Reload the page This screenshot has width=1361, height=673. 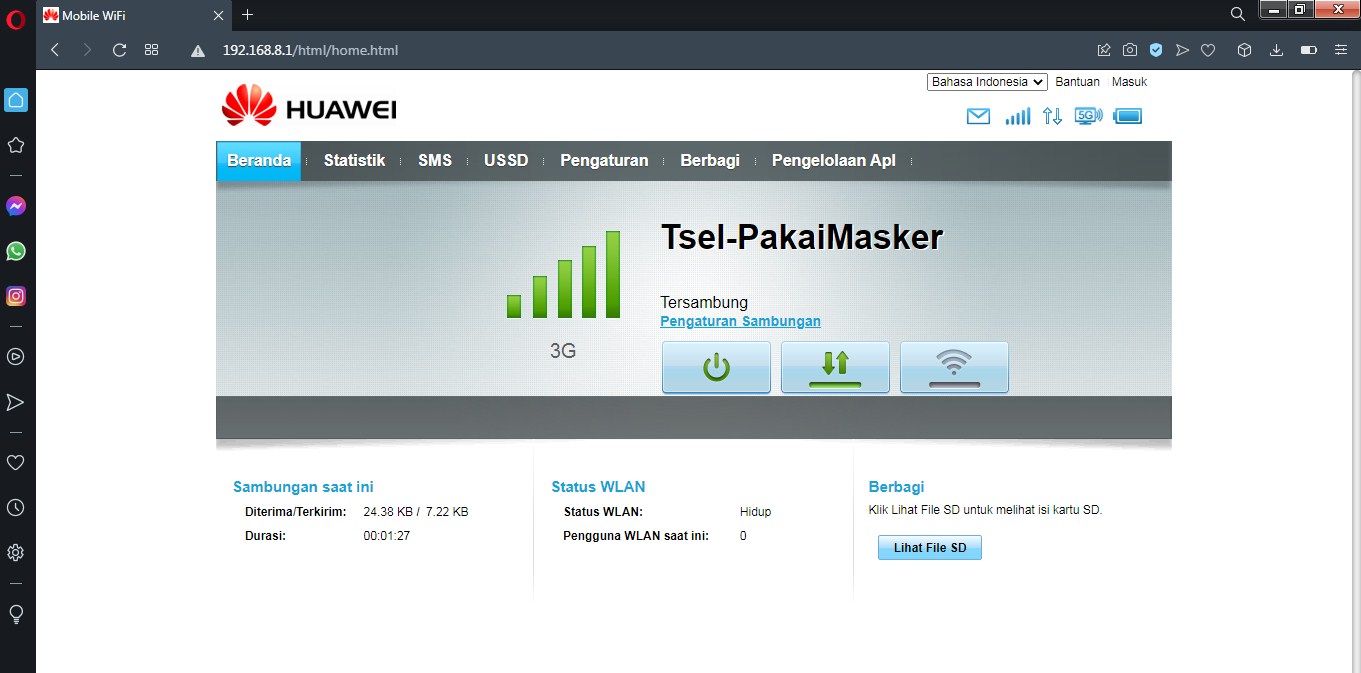click(x=119, y=49)
